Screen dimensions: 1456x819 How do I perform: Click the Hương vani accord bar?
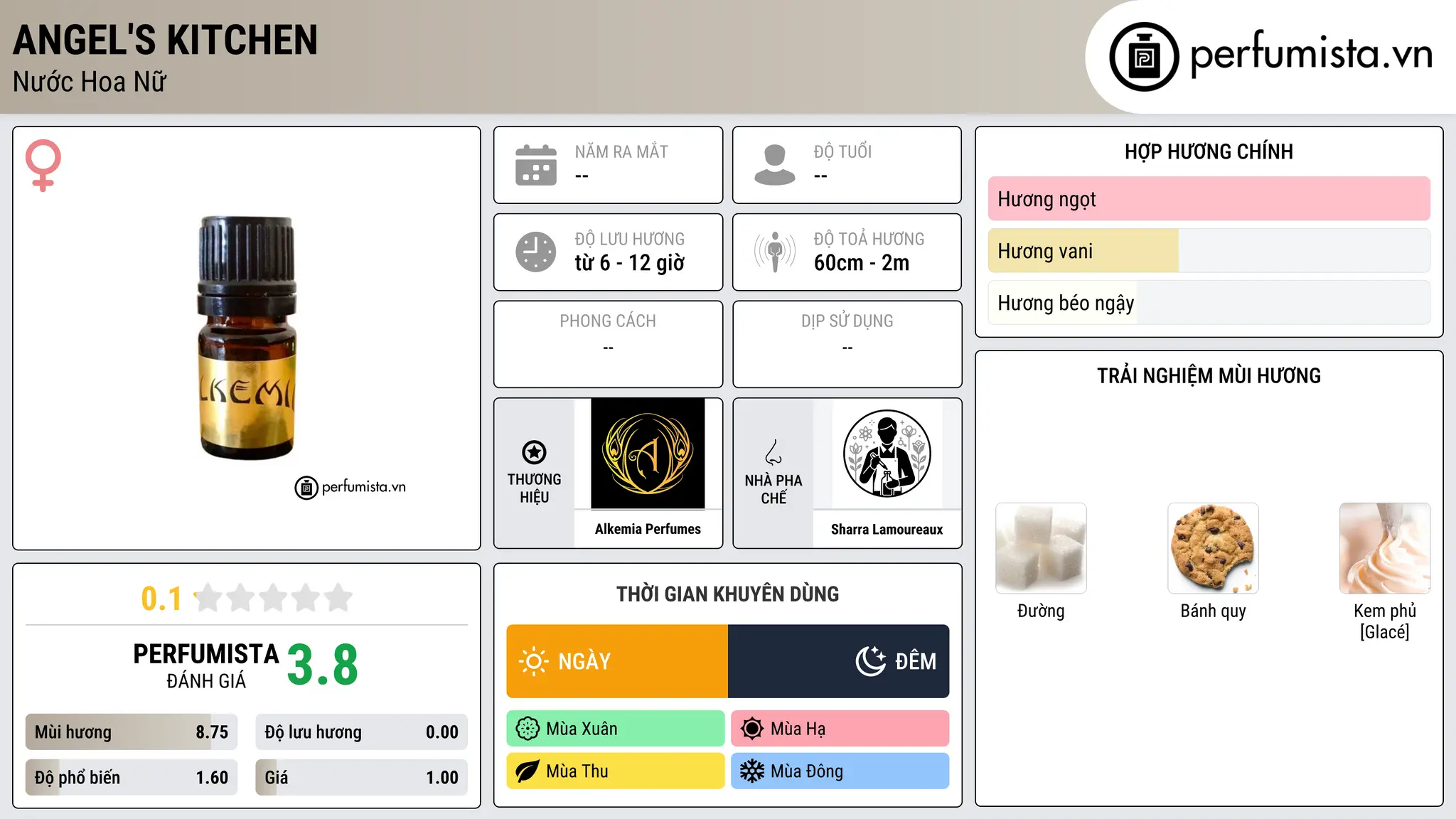pos(1209,251)
